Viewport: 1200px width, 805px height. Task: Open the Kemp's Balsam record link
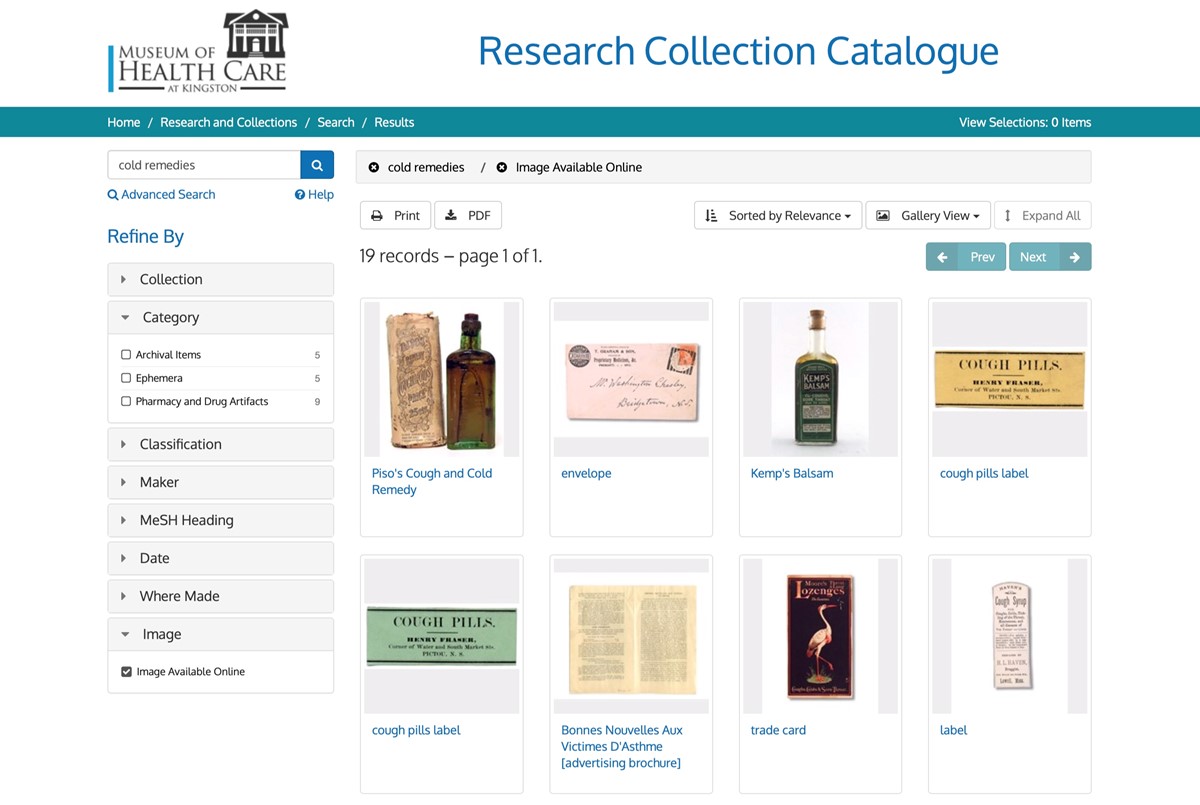(x=792, y=473)
